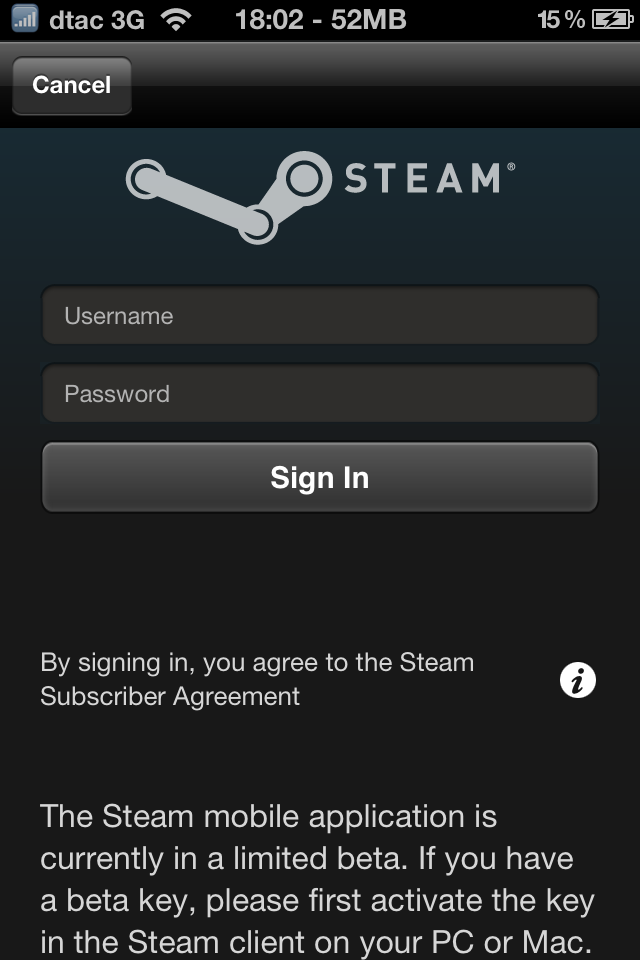Tap the Cancel button
The image size is (640, 960).
pos(72,85)
